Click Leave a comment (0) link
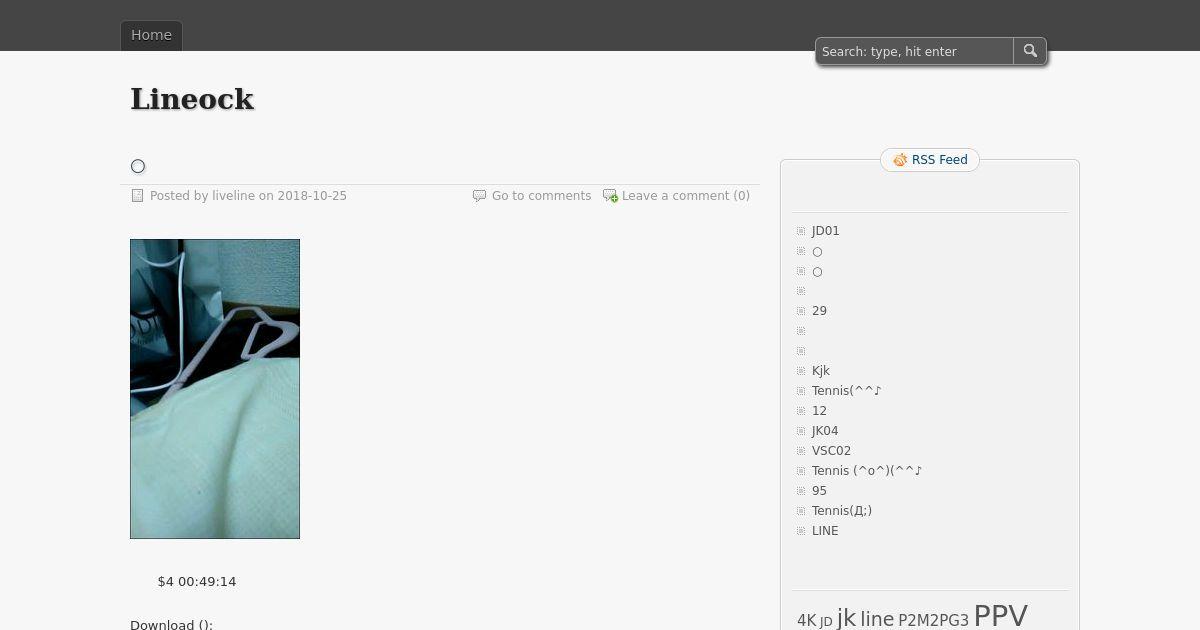The height and width of the screenshot is (630, 1200). click(x=686, y=196)
